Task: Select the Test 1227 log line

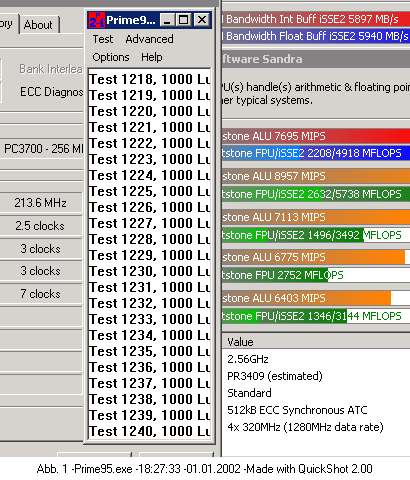Action: click(x=150, y=223)
